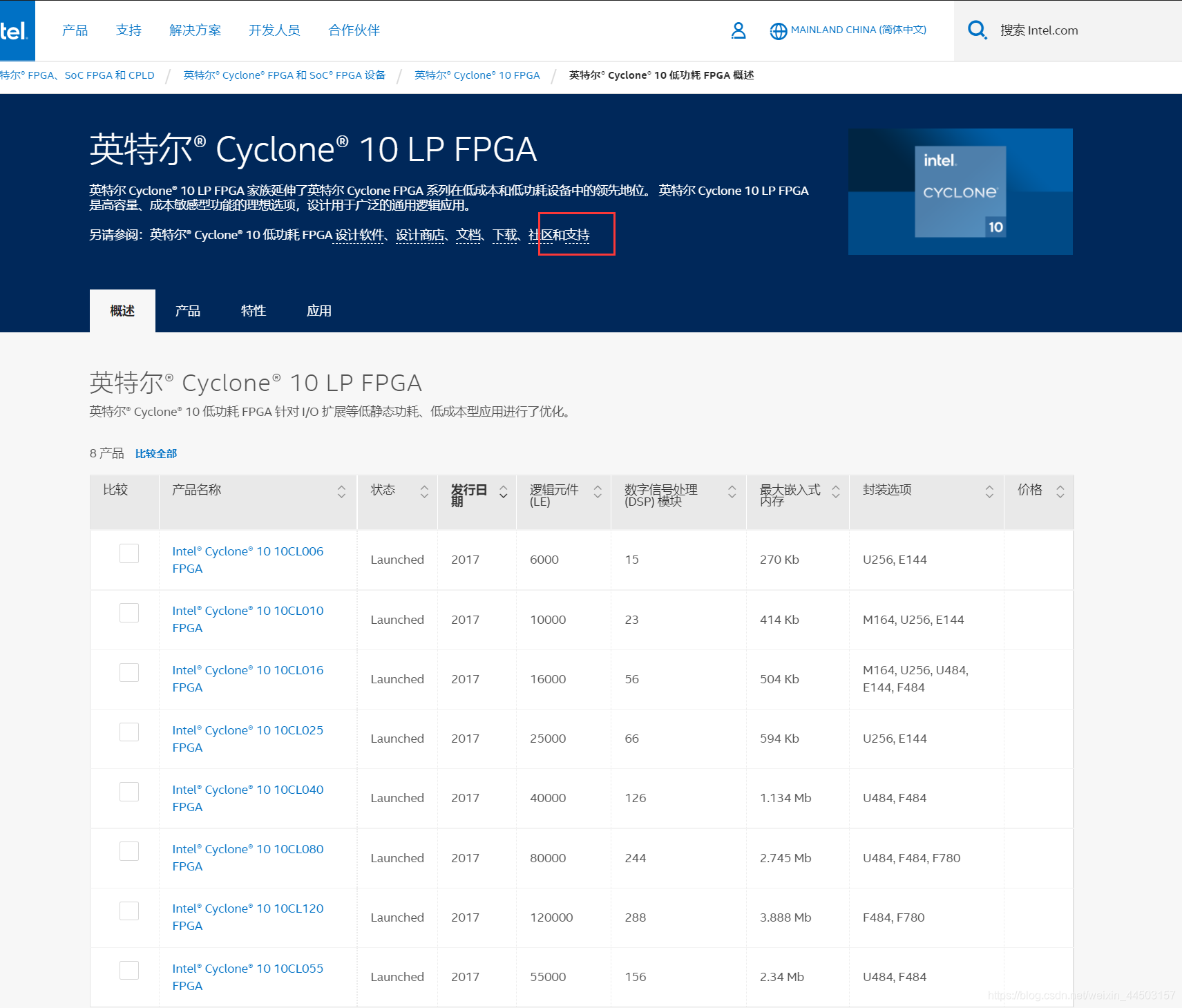1182x1008 pixels.
Task: Click the Intel logo in header
Action: (15, 30)
